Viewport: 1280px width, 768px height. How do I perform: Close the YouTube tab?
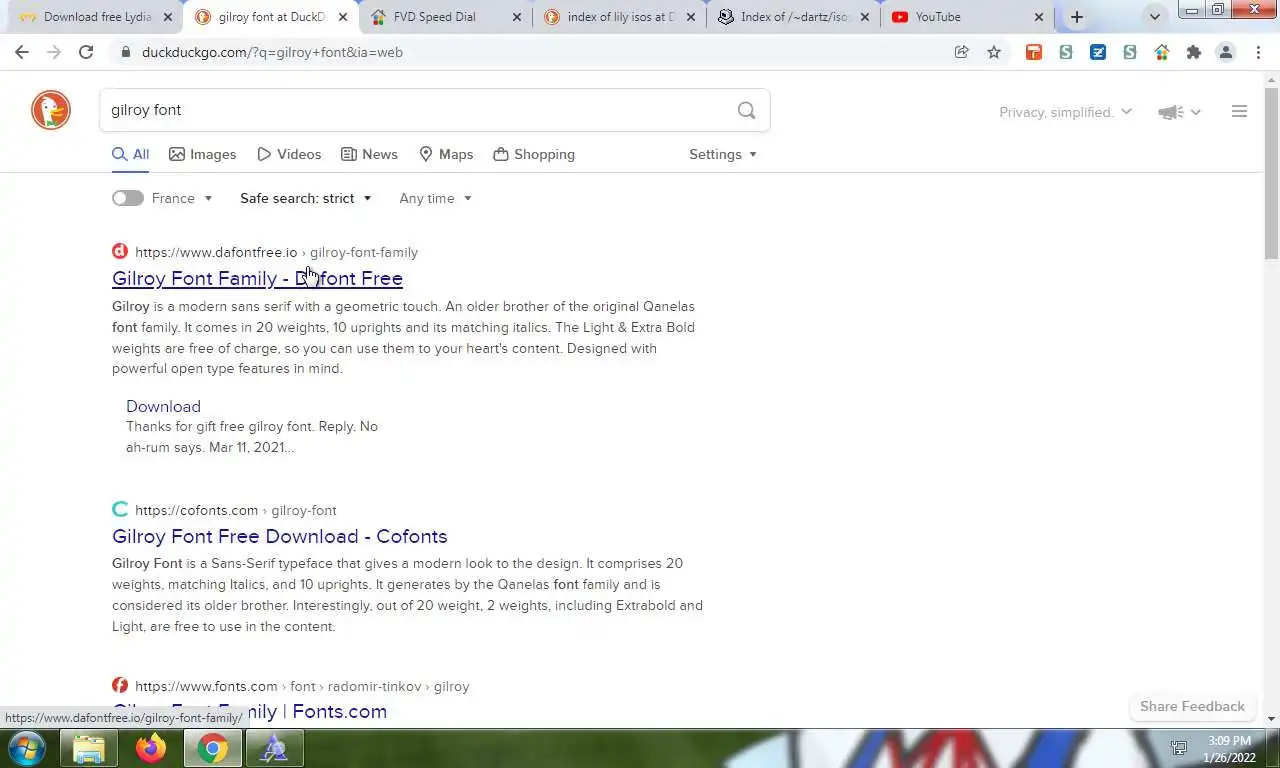(x=1038, y=17)
